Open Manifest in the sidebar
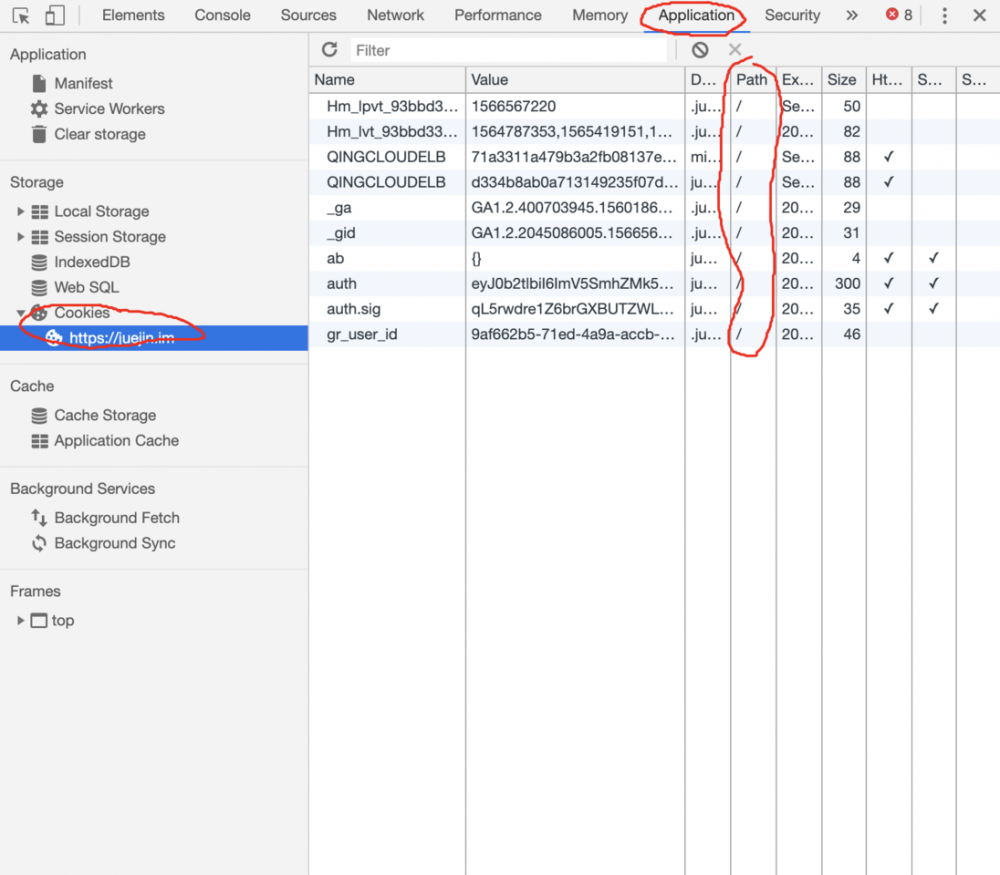The image size is (1000, 875). [x=84, y=84]
